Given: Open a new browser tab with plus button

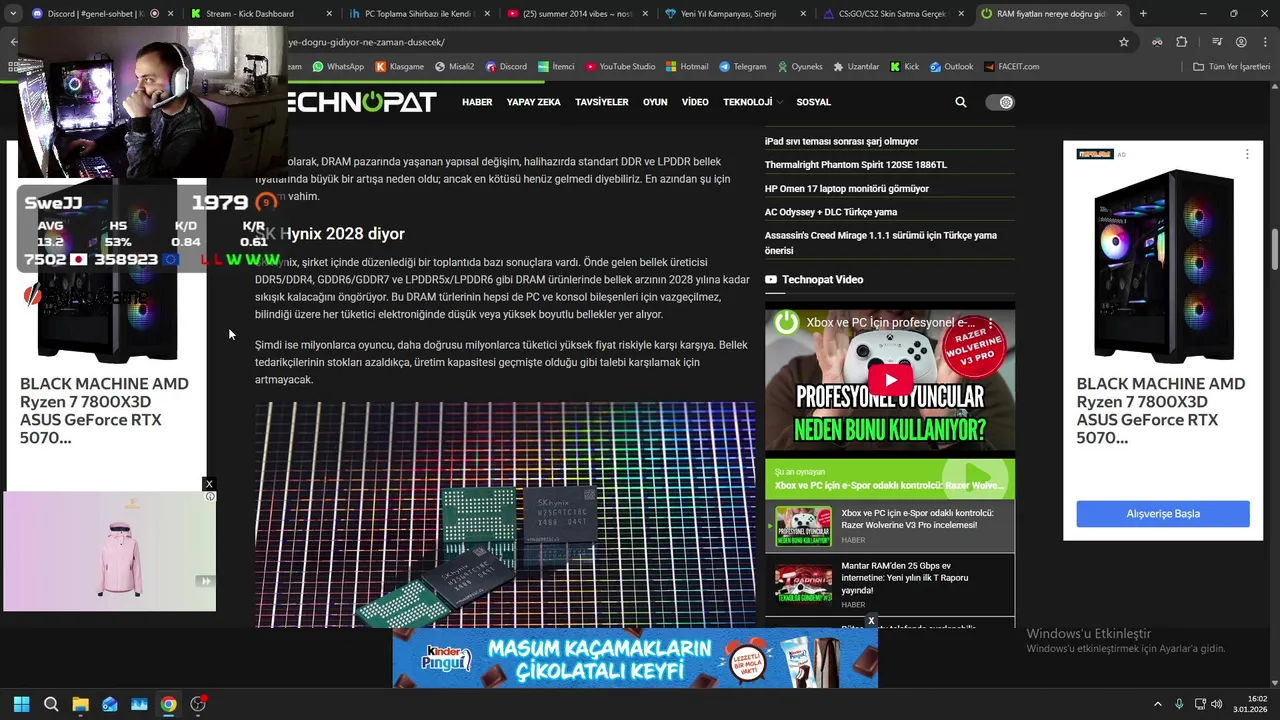Looking at the screenshot, I should click(x=1143, y=14).
